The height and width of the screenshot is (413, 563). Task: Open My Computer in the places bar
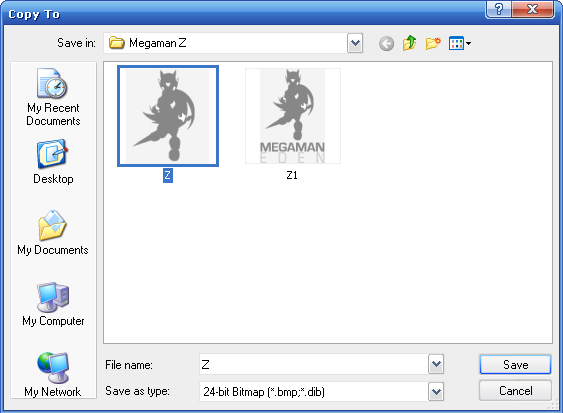pos(53,304)
